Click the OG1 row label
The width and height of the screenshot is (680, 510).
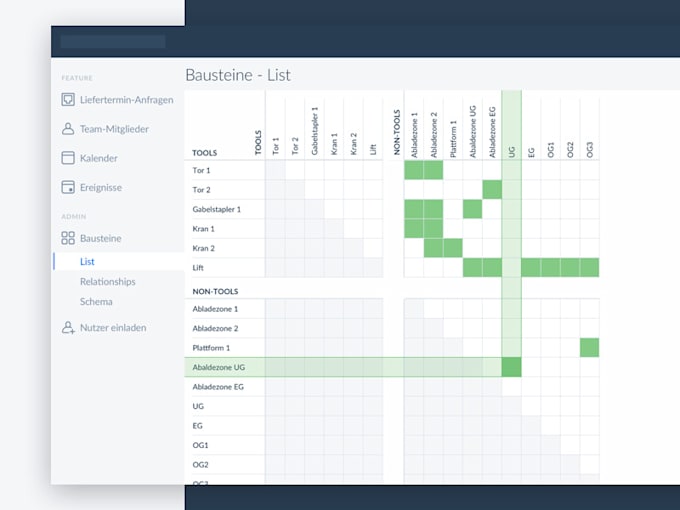[x=200, y=445]
